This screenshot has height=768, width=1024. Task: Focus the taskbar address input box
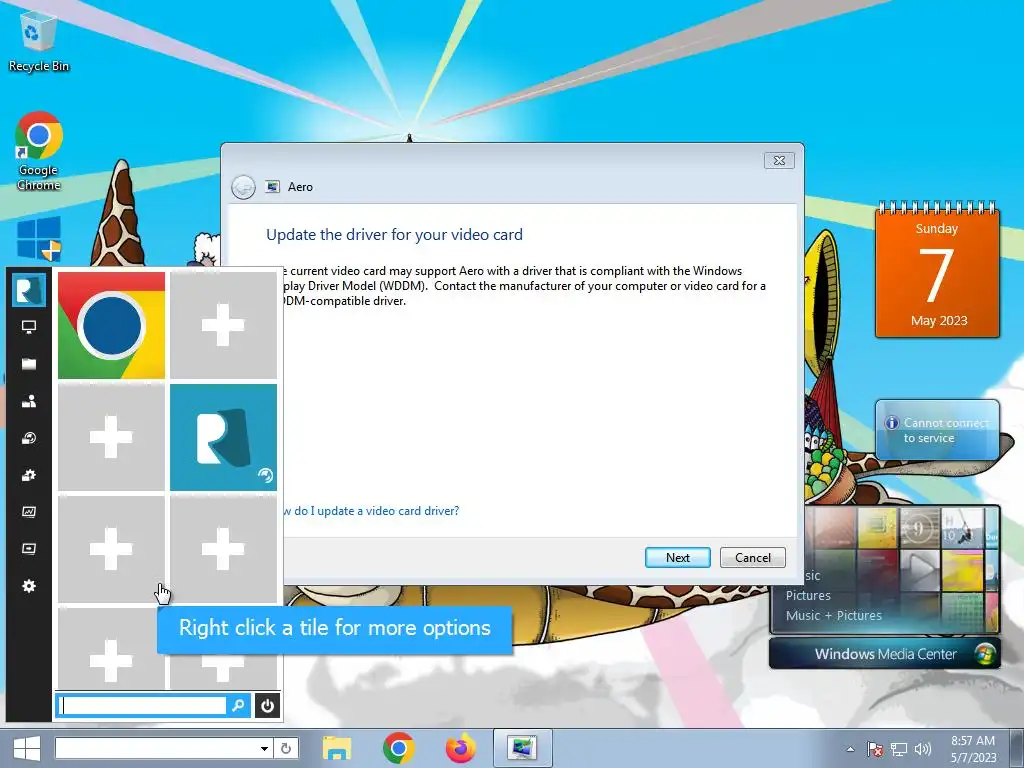click(155, 748)
